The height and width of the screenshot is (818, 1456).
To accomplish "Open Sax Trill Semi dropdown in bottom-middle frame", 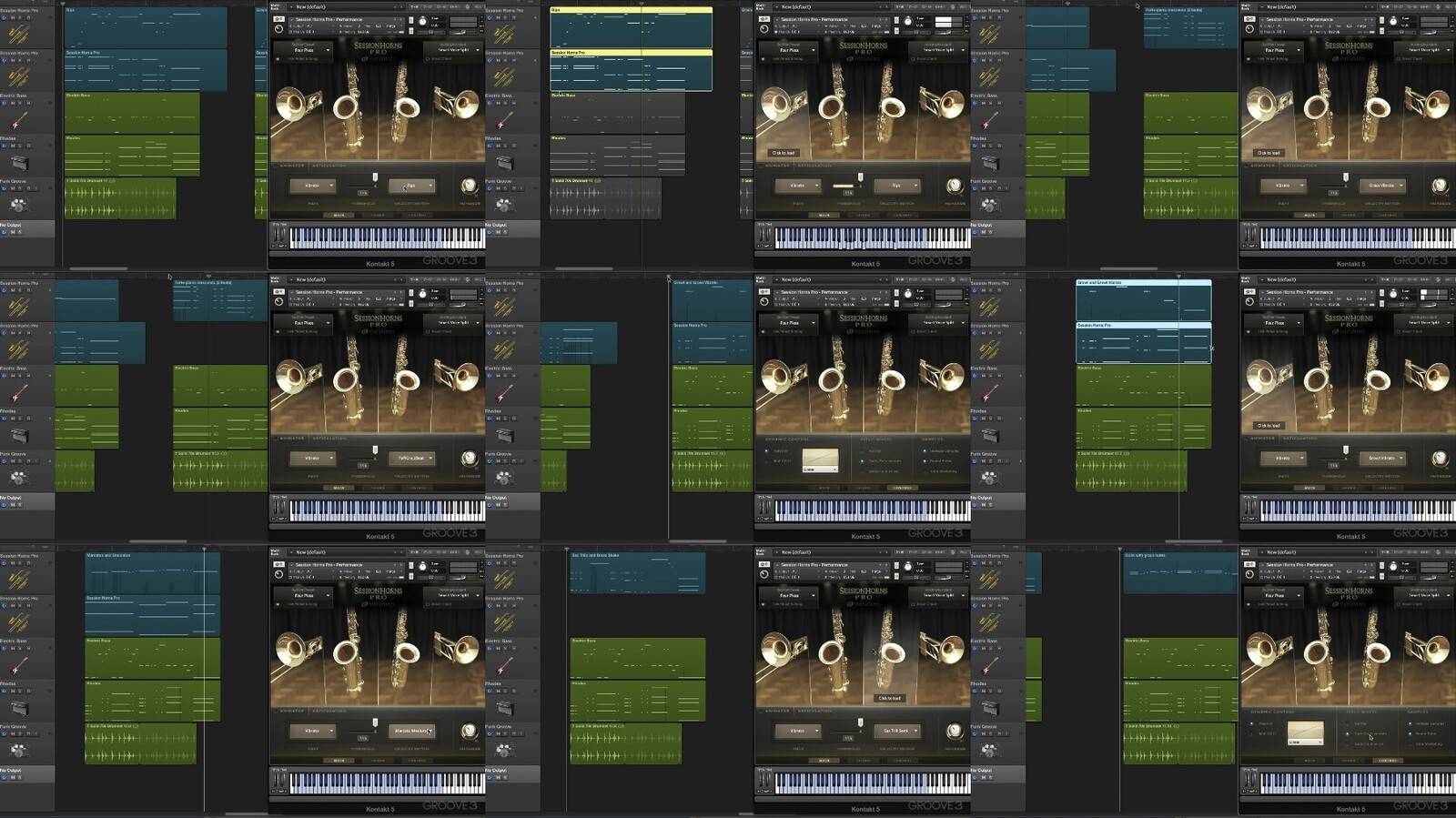I will [897, 731].
